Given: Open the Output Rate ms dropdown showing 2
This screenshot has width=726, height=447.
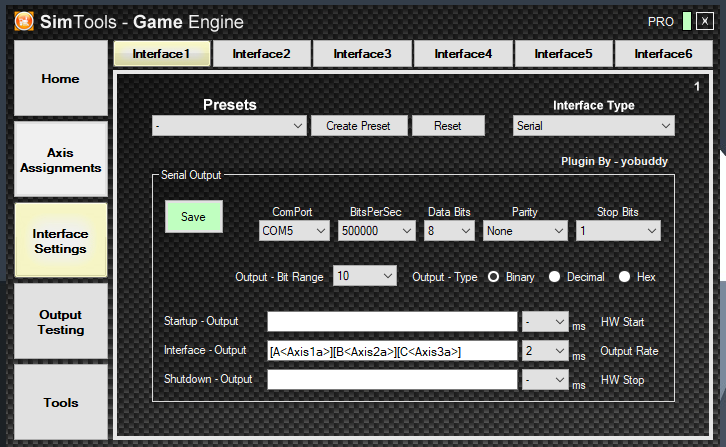Looking at the screenshot, I should coord(545,351).
